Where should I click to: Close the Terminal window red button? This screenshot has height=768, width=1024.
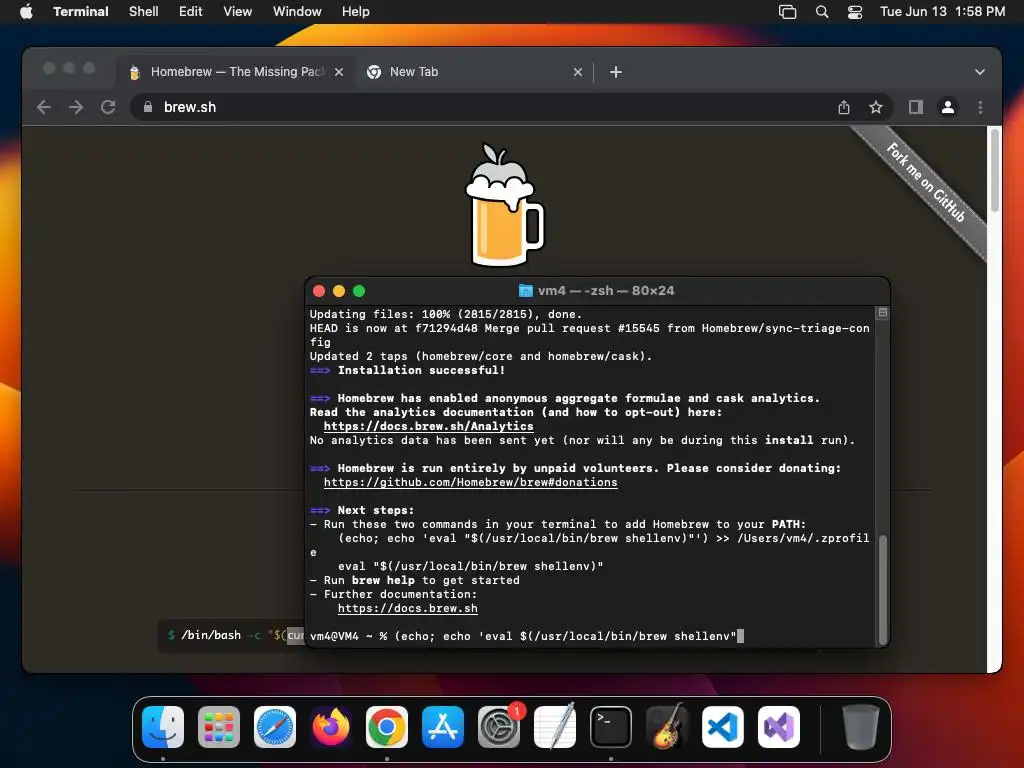tap(319, 291)
